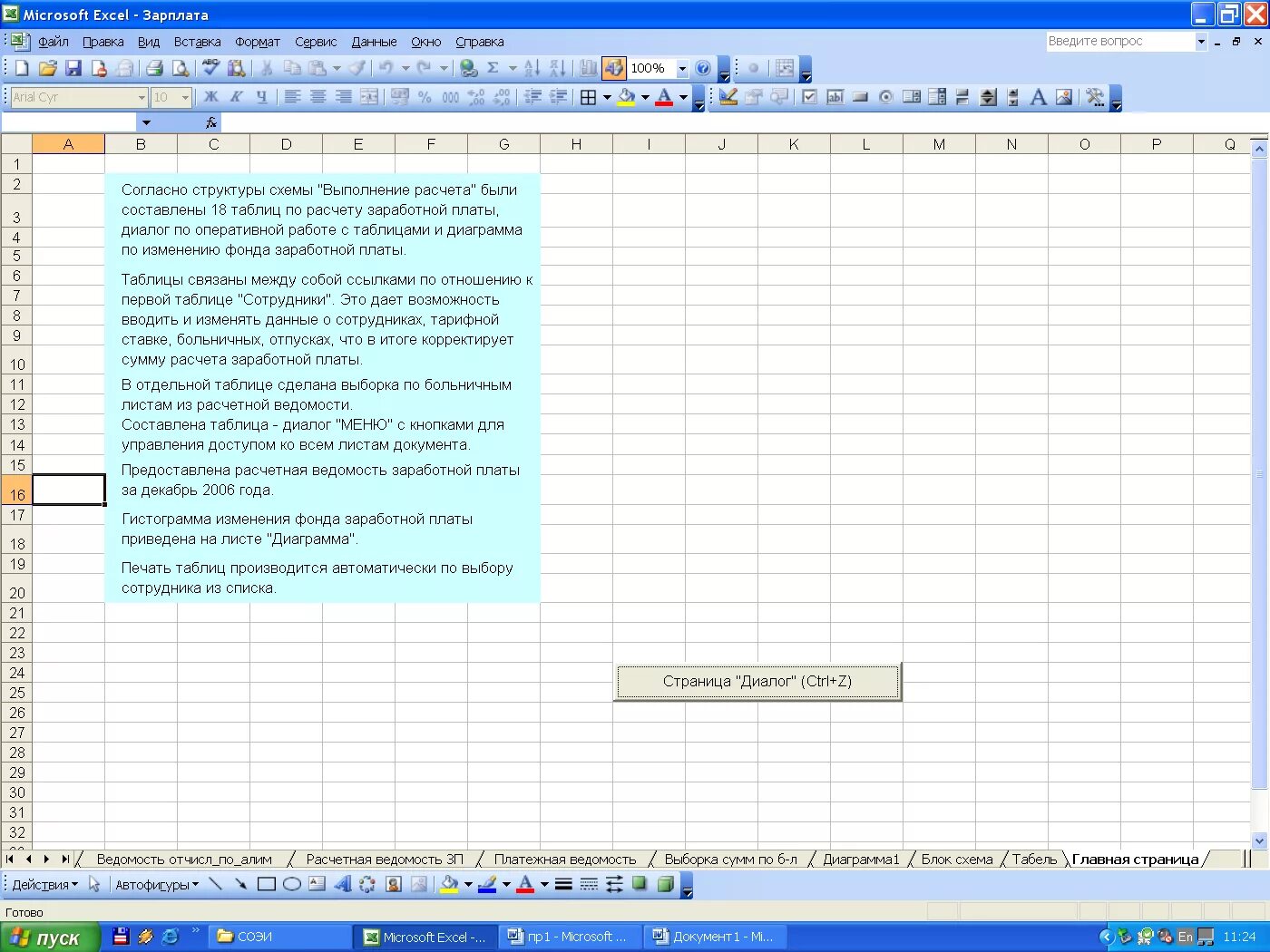Open the Файл menu
The image size is (1270, 952).
54,42
